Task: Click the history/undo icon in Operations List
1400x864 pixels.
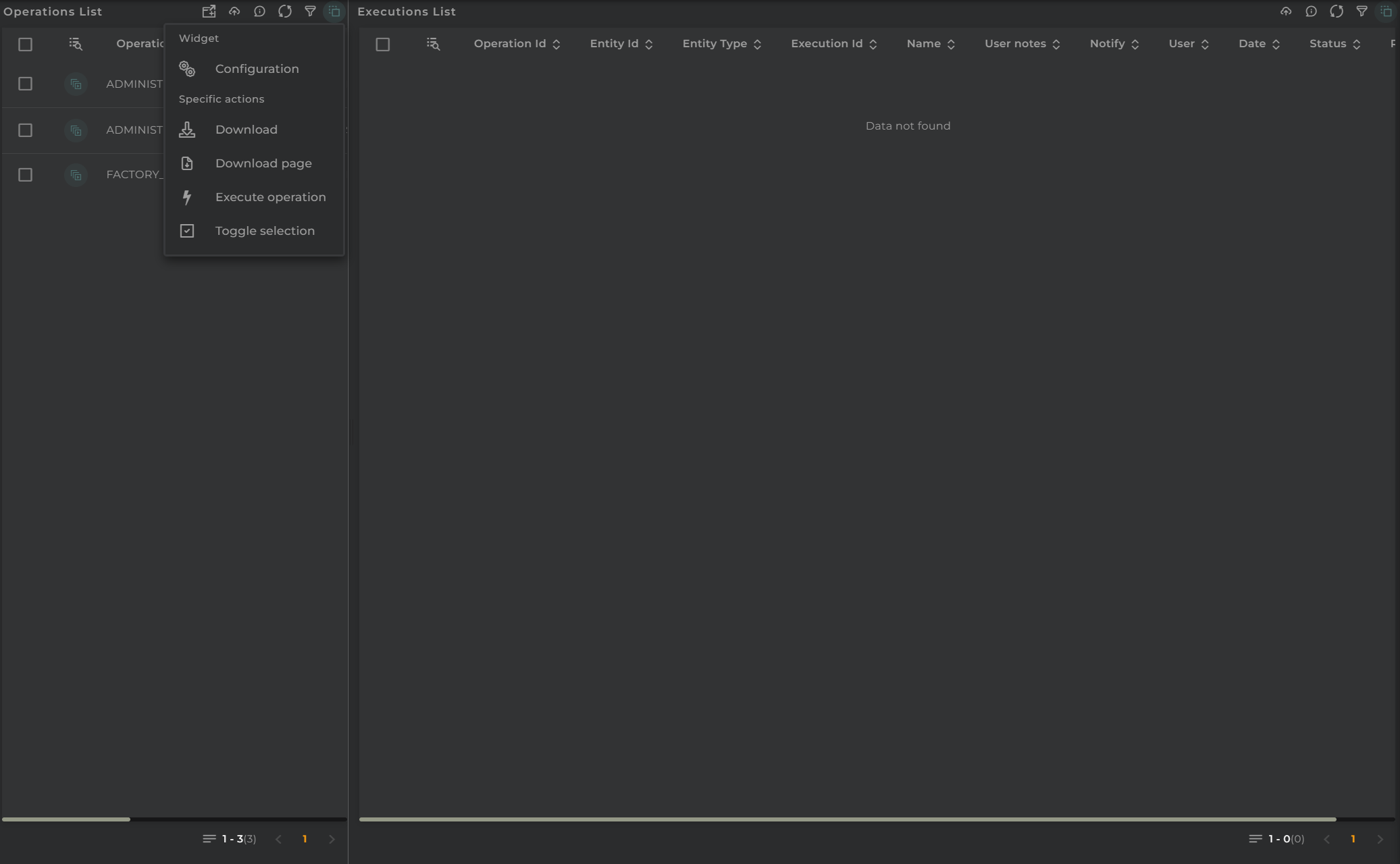Action: tap(259, 11)
